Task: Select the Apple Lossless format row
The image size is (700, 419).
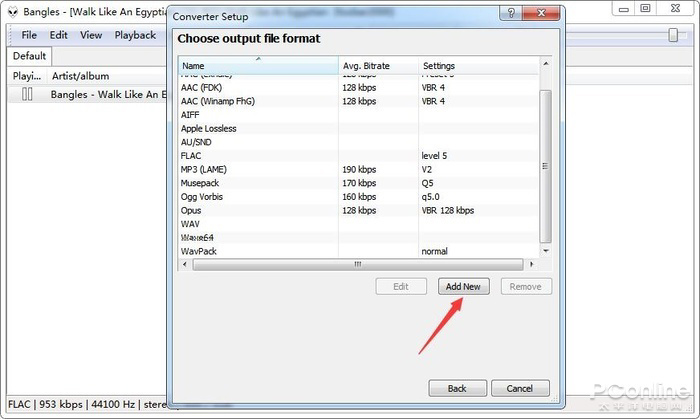Action: (358, 129)
